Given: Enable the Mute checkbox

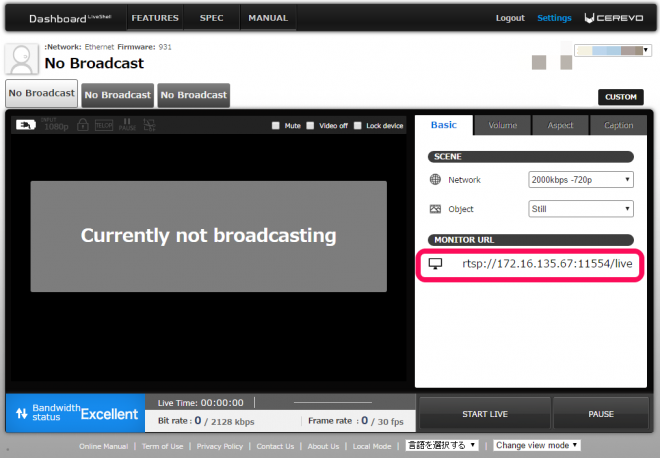Looking at the screenshot, I should (x=276, y=126).
